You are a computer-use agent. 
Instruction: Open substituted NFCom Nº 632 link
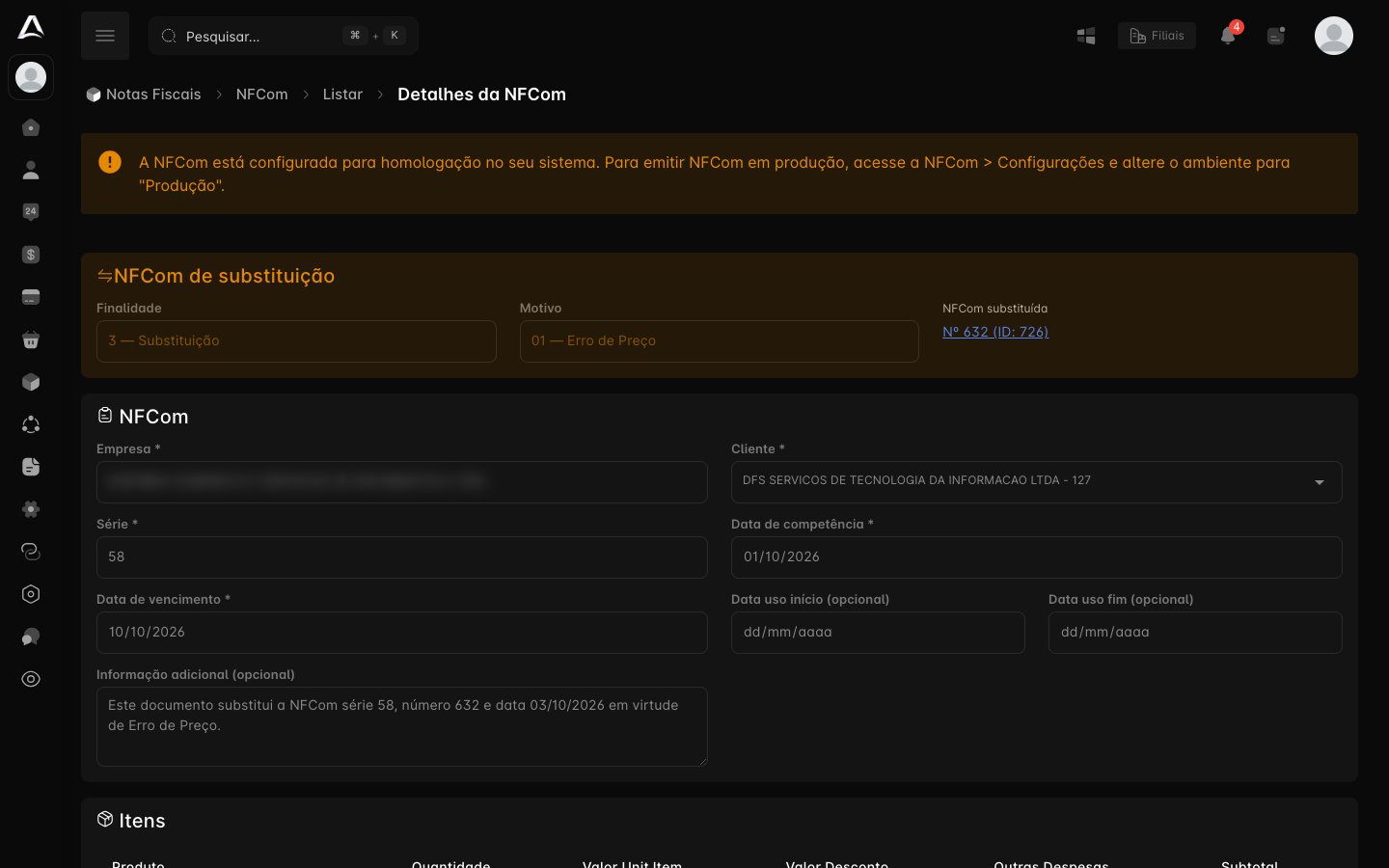point(995,332)
